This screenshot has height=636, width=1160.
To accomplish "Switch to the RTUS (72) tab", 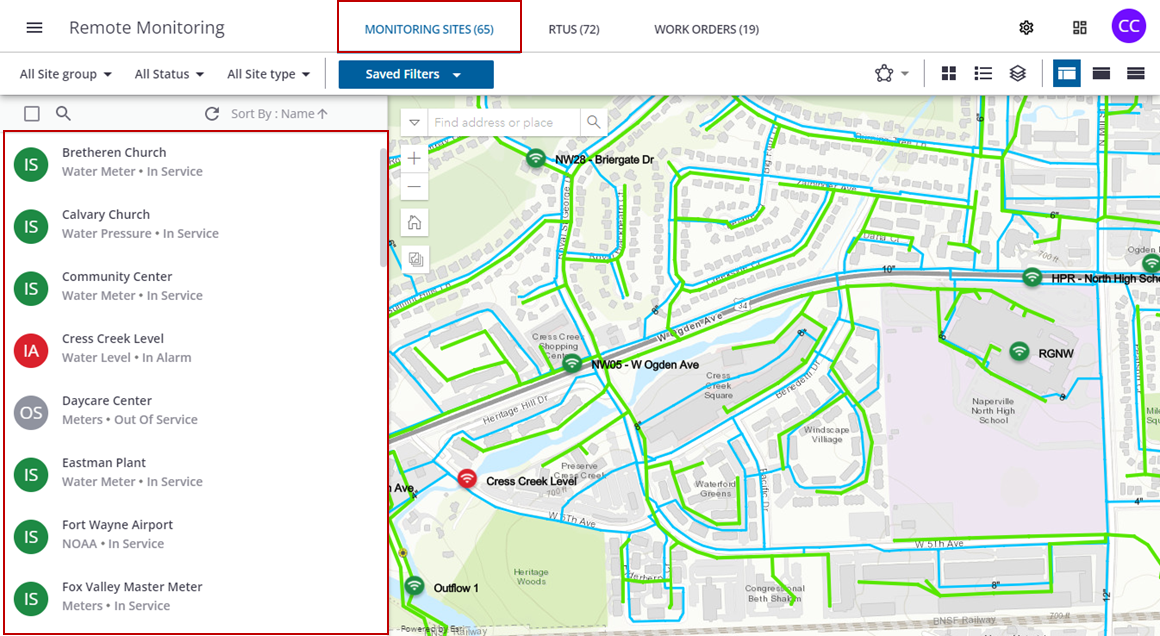I will (573, 29).
